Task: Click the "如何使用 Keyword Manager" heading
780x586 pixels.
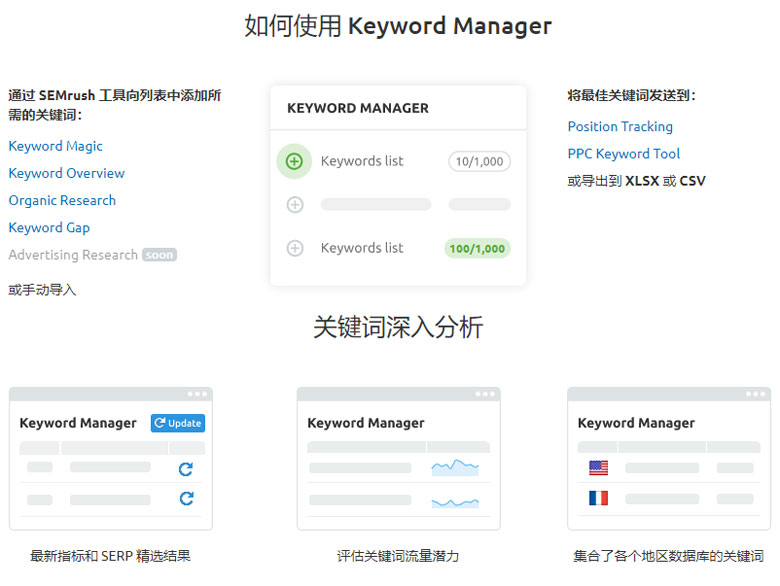Action: click(x=398, y=26)
